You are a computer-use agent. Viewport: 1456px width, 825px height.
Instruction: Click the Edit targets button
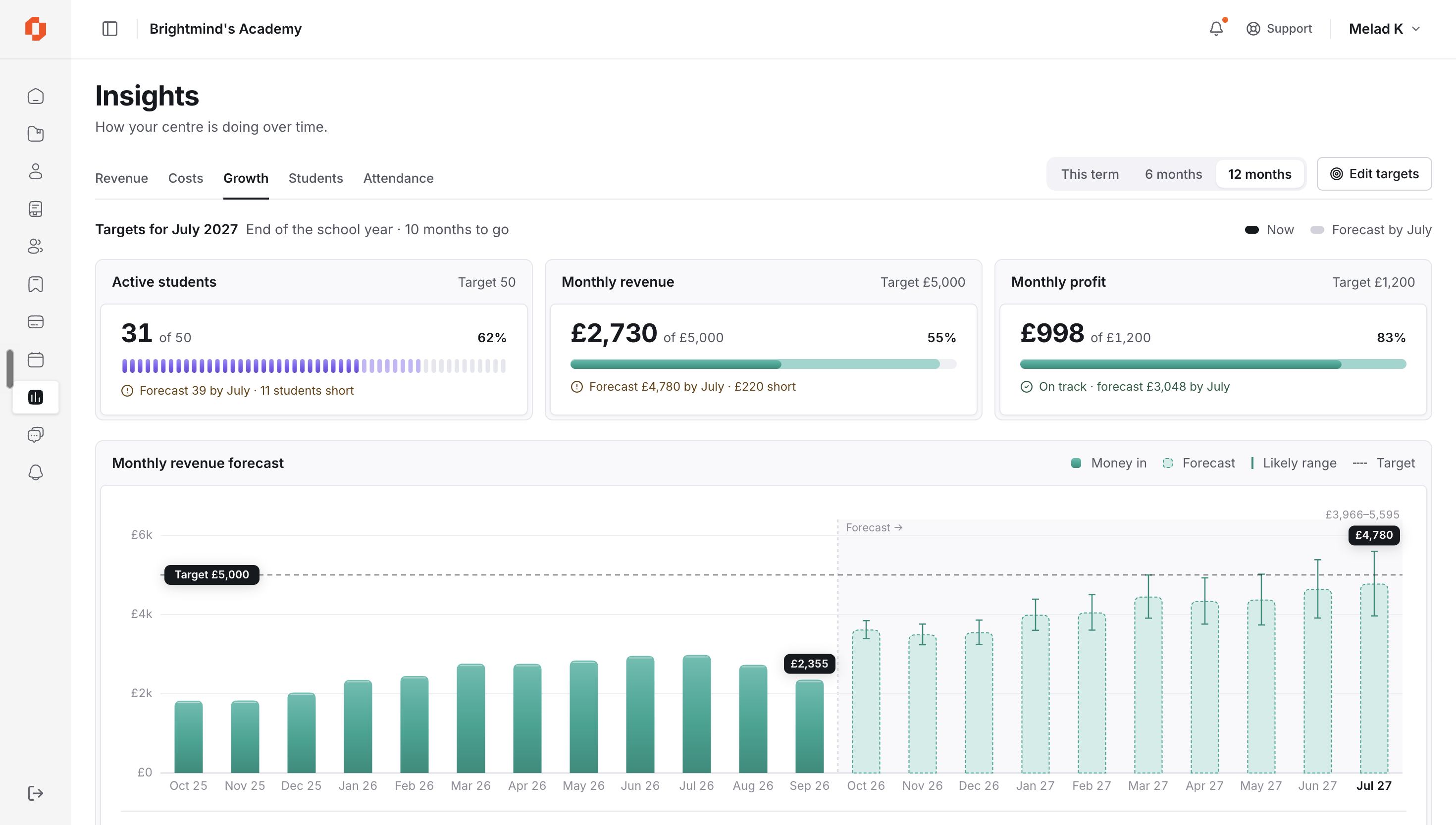1374,174
